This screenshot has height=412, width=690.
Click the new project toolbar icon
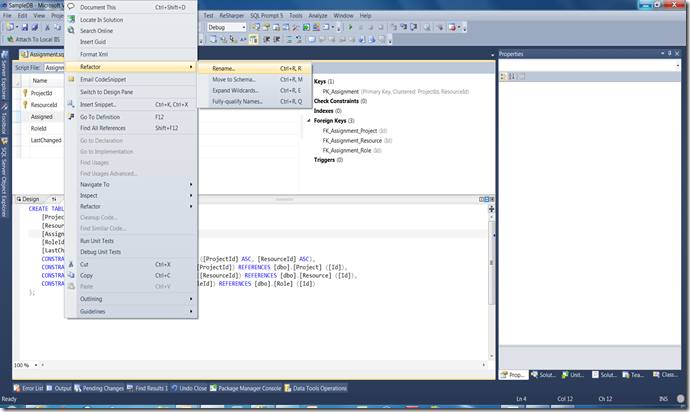click(x=10, y=27)
